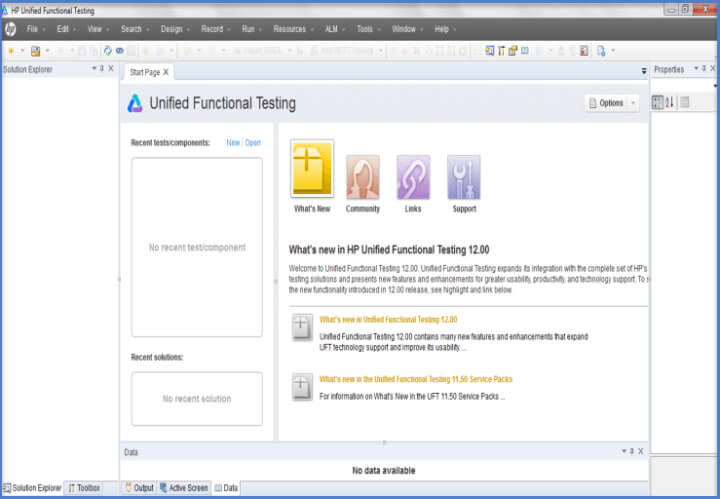
Task: Click the Property Pages icon in Properties
Action: coord(685,102)
